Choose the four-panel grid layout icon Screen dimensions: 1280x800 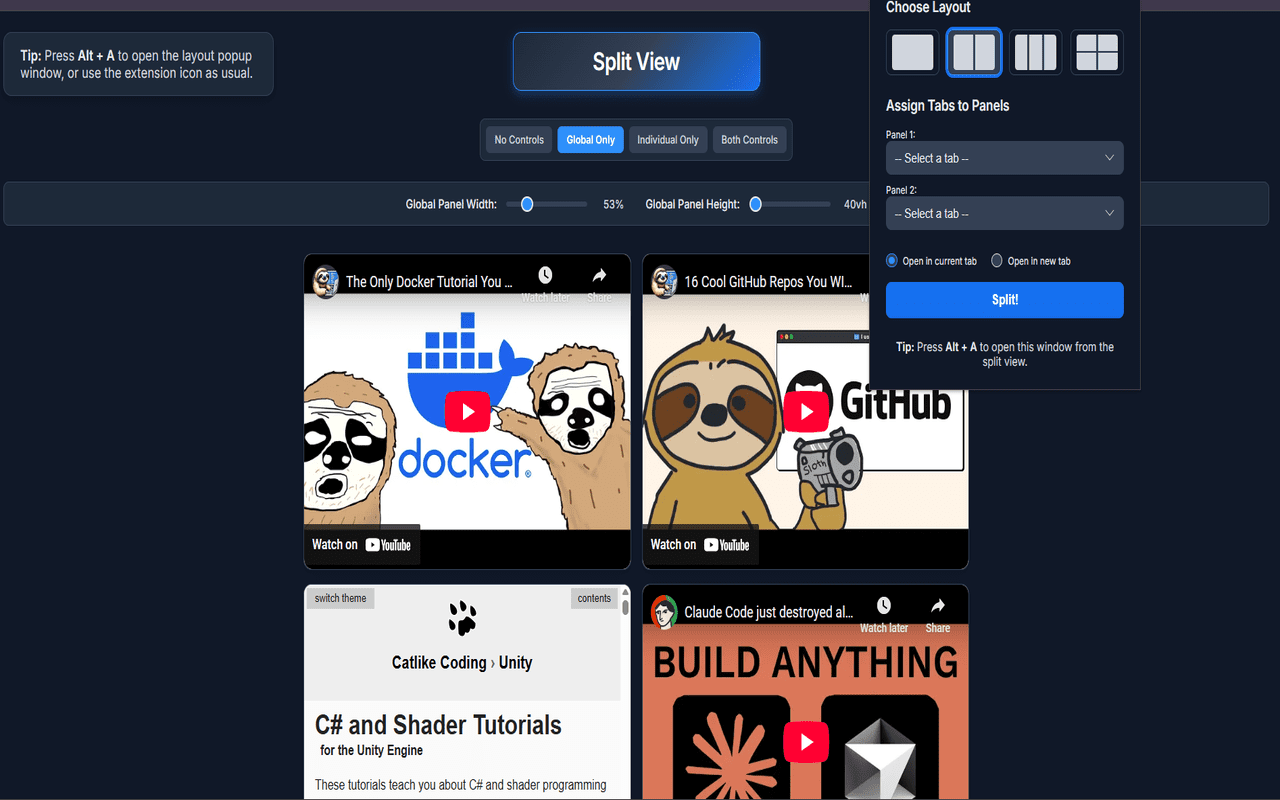pos(1097,52)
